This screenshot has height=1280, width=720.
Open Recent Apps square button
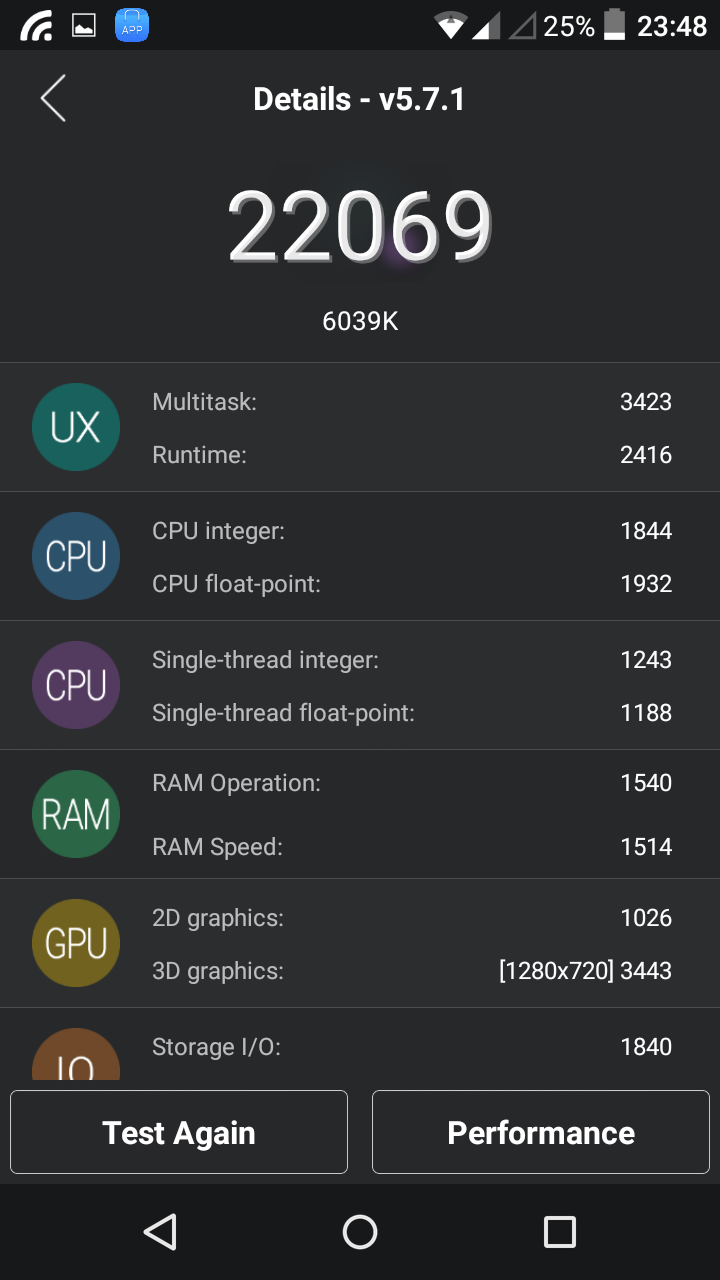pos(559,1232)
